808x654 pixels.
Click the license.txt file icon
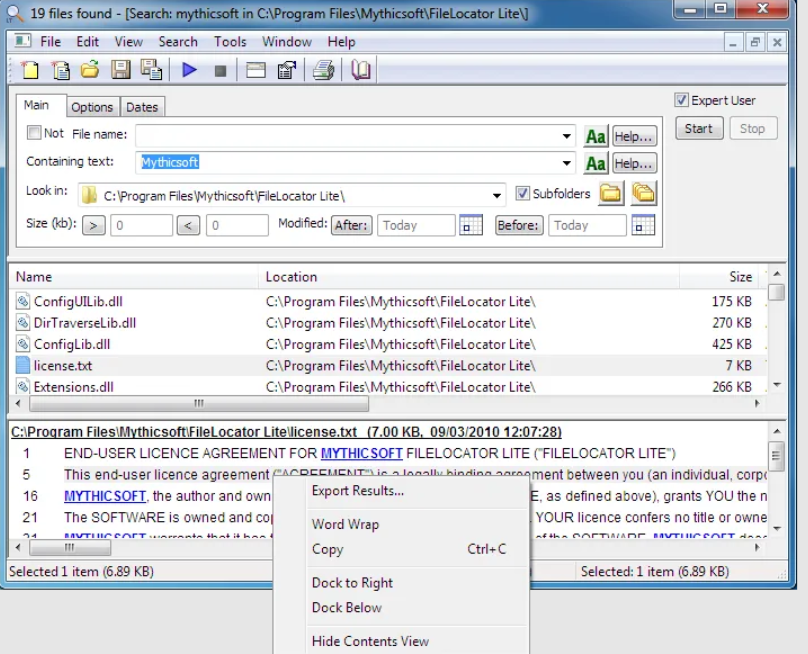click(23, 365)
